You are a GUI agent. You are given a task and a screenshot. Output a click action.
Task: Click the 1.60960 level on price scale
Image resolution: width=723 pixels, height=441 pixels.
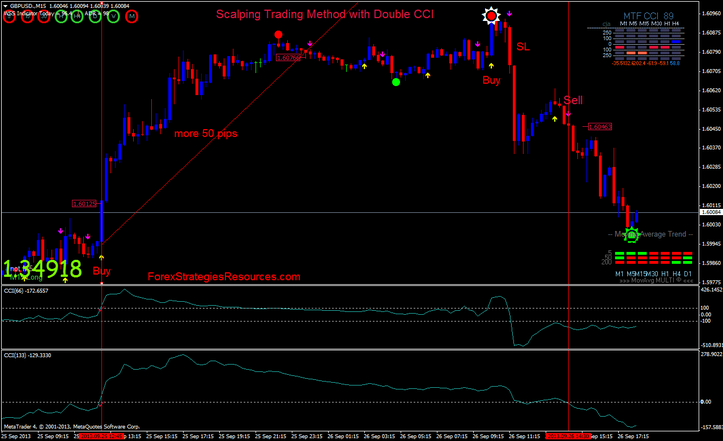click(x=711, y=13)
